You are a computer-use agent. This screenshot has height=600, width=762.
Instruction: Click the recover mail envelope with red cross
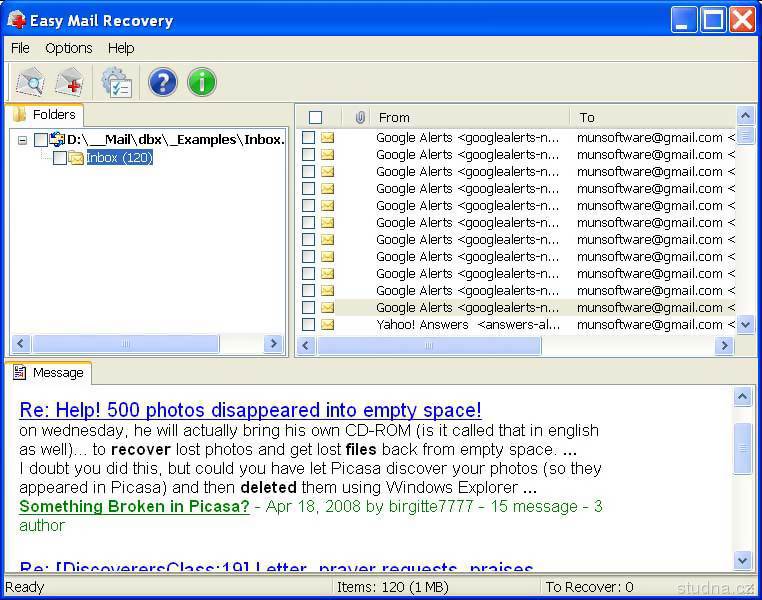click(x=69, y=82)
